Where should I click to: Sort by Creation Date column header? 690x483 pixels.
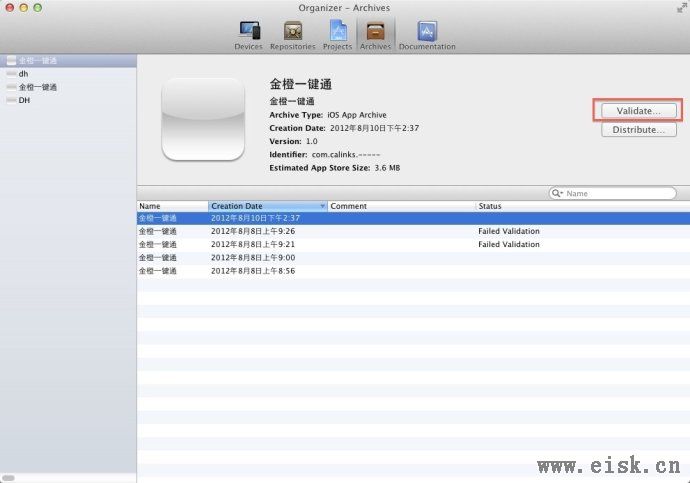(x=268, y=206)
